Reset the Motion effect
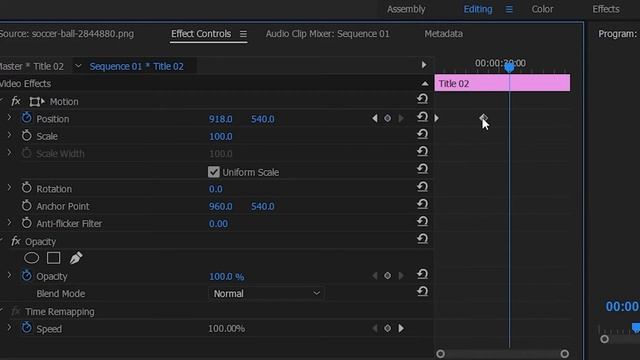This screenshot has height=360, width=640. [422, 99]
